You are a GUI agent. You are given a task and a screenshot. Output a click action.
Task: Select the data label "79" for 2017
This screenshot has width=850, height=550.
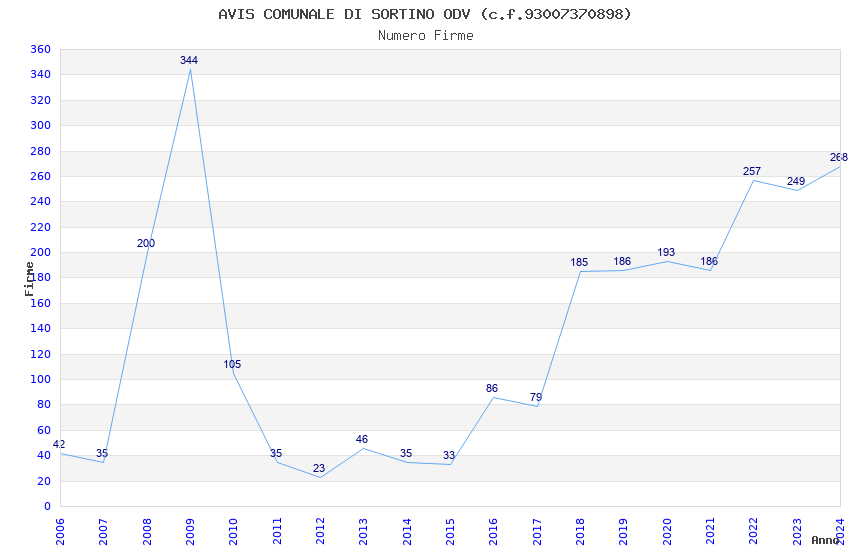coord(536,397)
